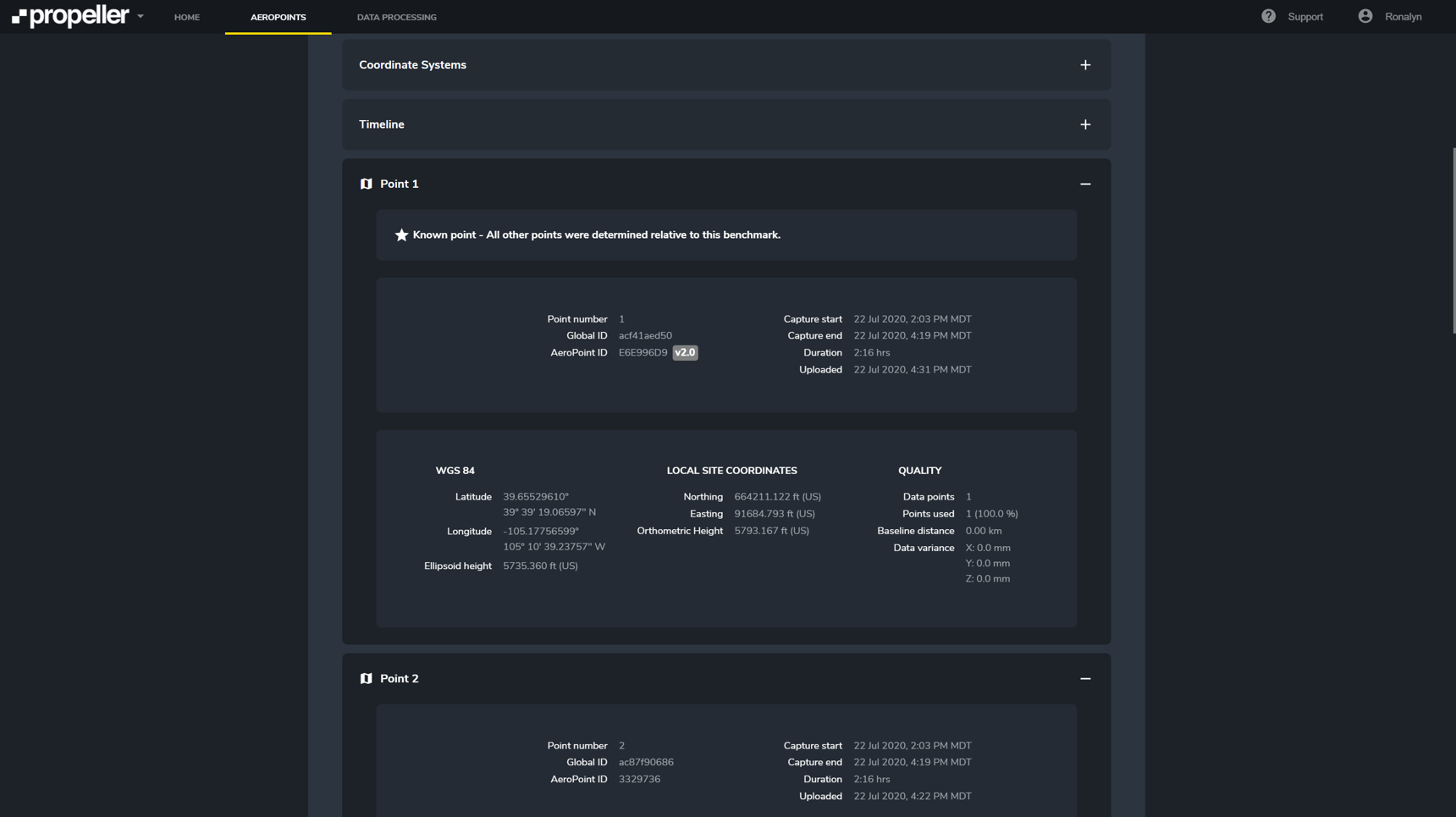
Task: Collapse the Point 1 section
Action: click(1084, 184)
